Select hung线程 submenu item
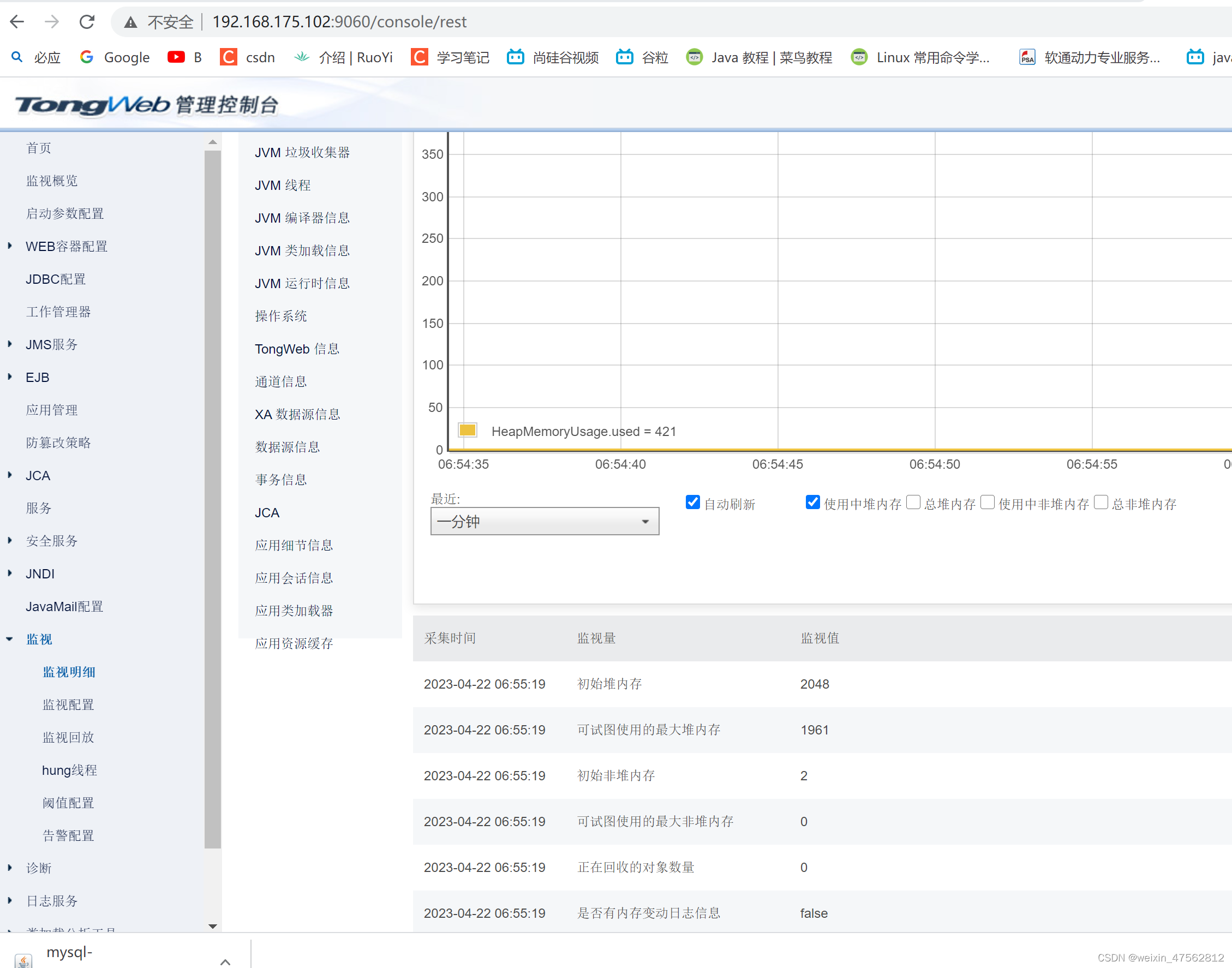This screenshot has width=1232, height=968. click(69, 769)
